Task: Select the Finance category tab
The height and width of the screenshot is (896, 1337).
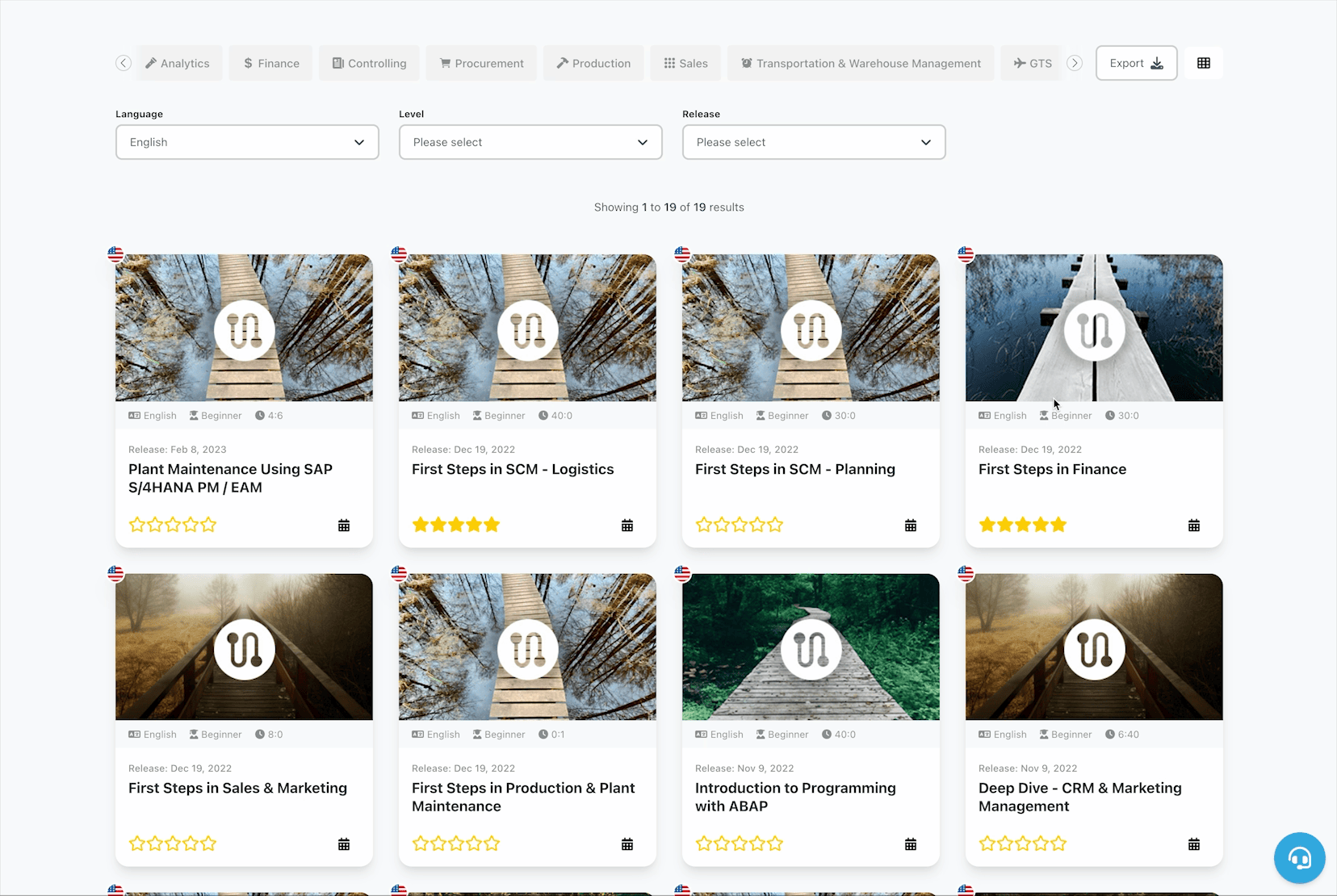Action: pyautogui.click(x=271, y=63)
